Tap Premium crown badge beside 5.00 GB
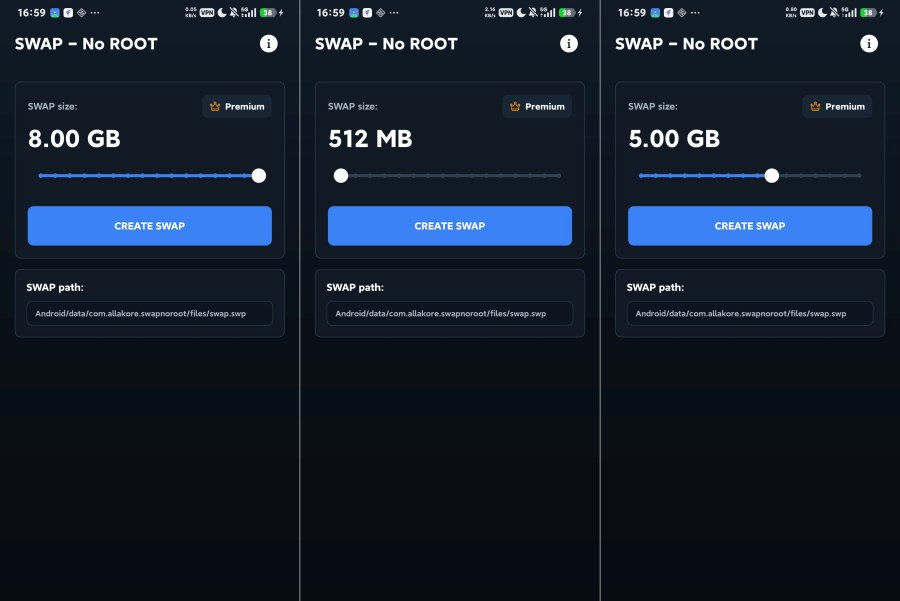 click(x=837, y=106)
